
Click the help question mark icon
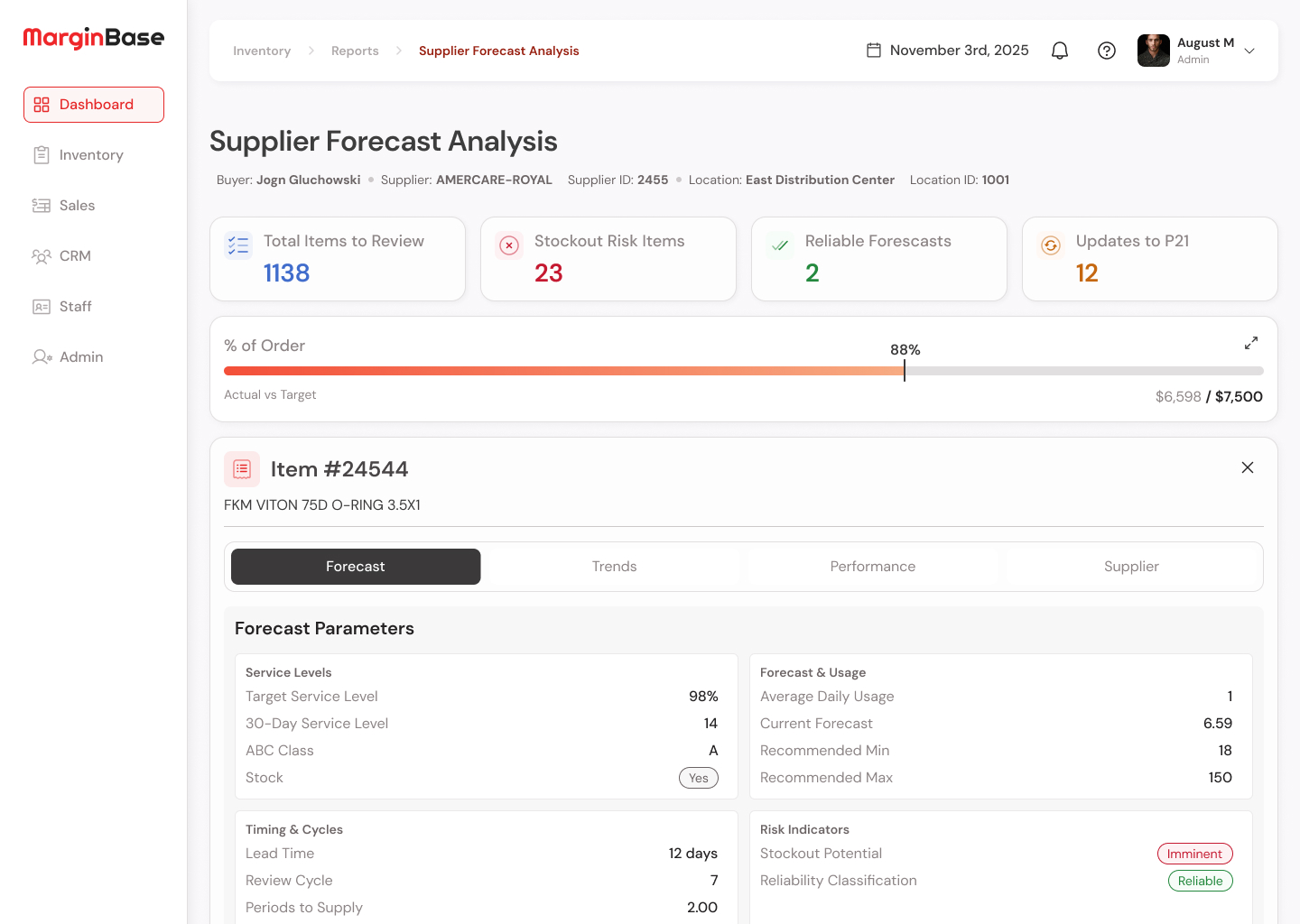(x=1107, y=51)
